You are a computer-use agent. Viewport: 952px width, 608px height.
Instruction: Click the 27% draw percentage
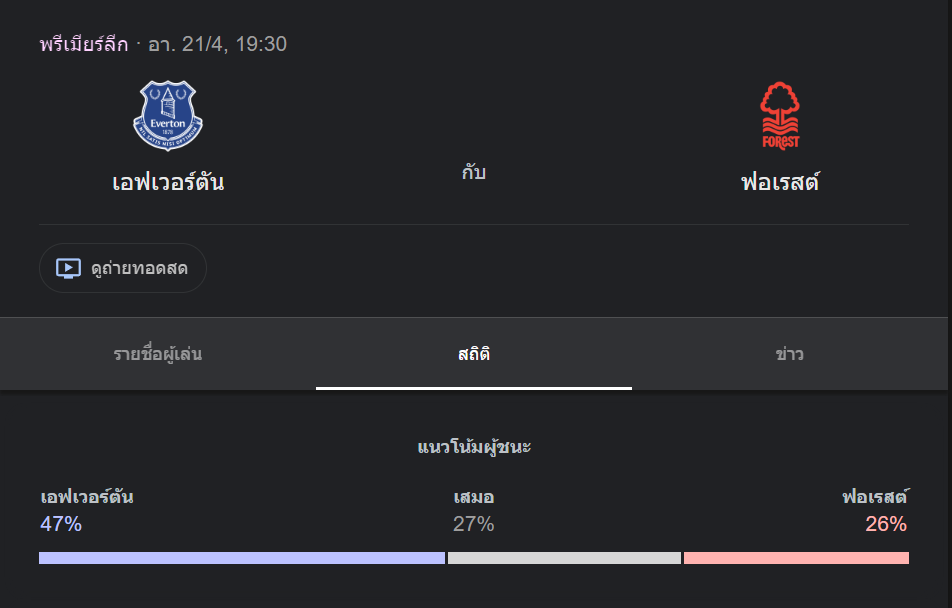[x=474, y=524]
